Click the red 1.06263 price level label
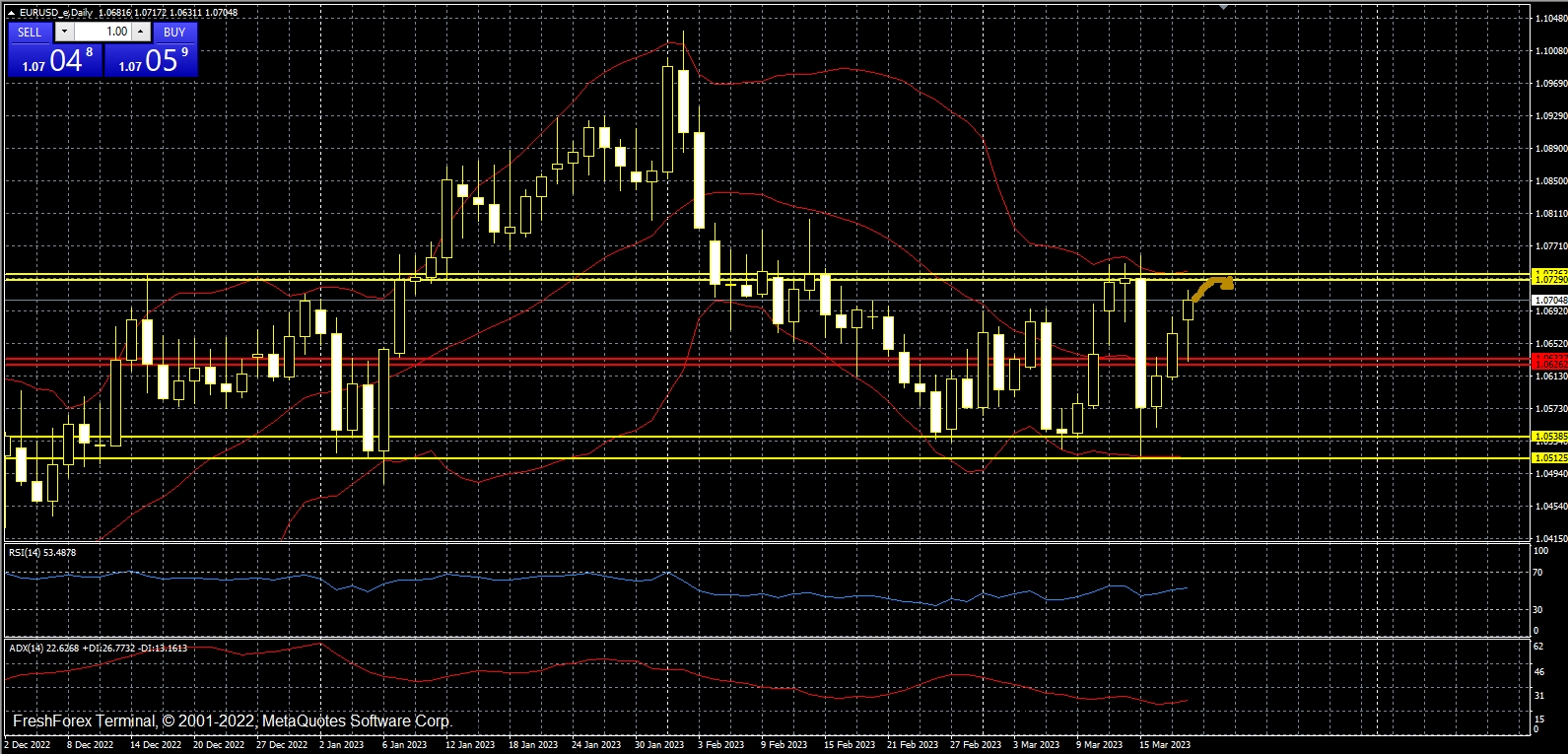The image size is (1568, 754). pyautogui.click(x=1550, y=364)
